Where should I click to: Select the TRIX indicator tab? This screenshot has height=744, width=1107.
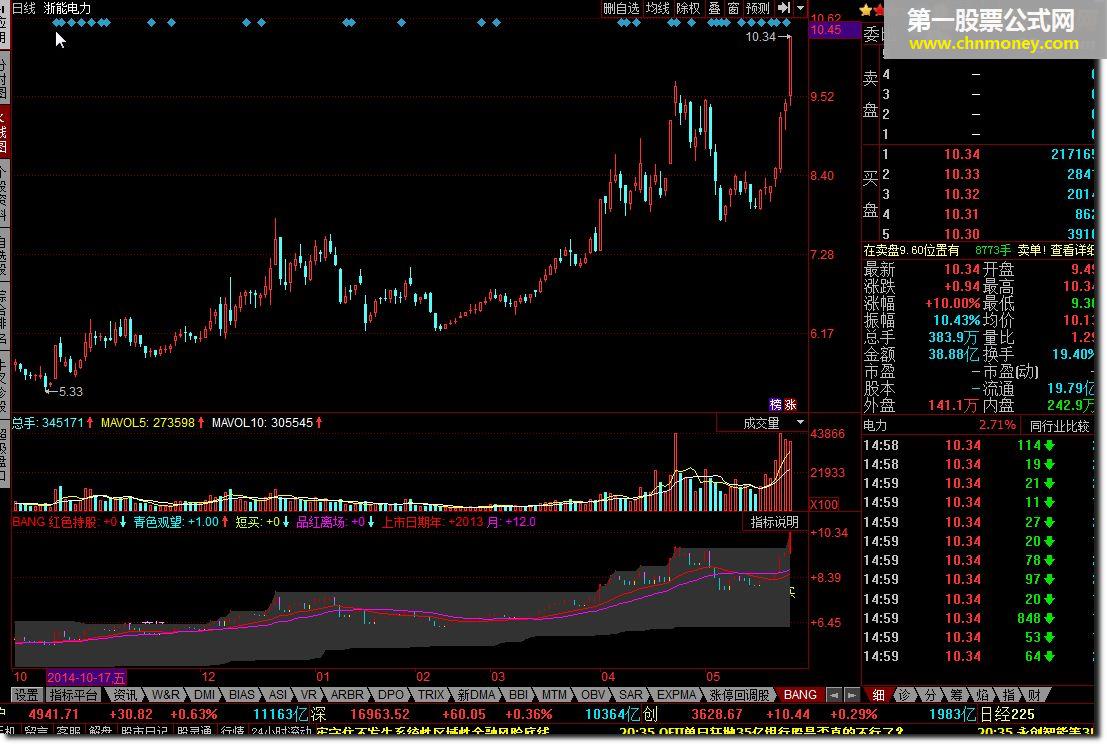(431, 695)
